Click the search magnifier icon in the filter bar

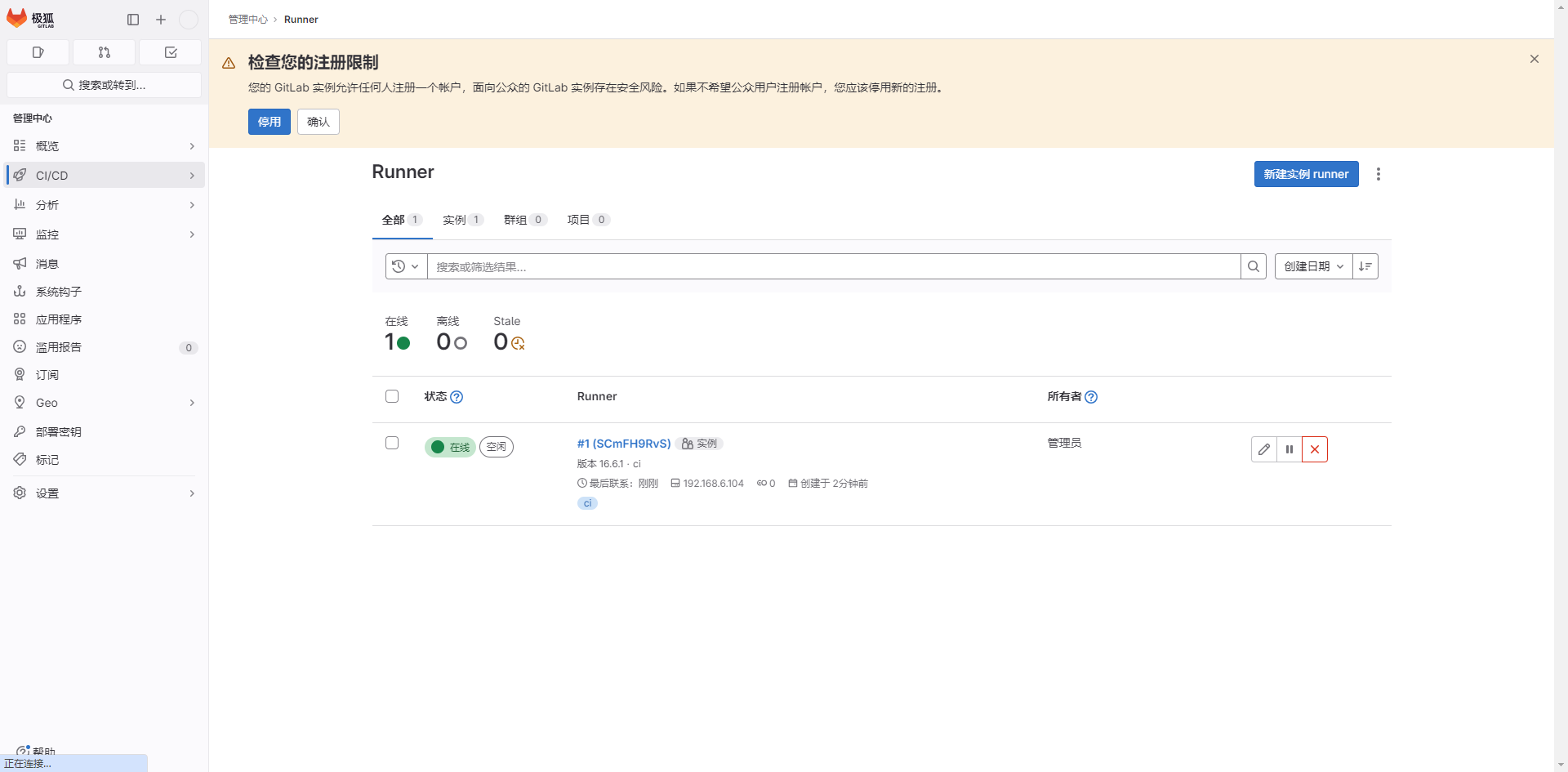click(1254, 266)
